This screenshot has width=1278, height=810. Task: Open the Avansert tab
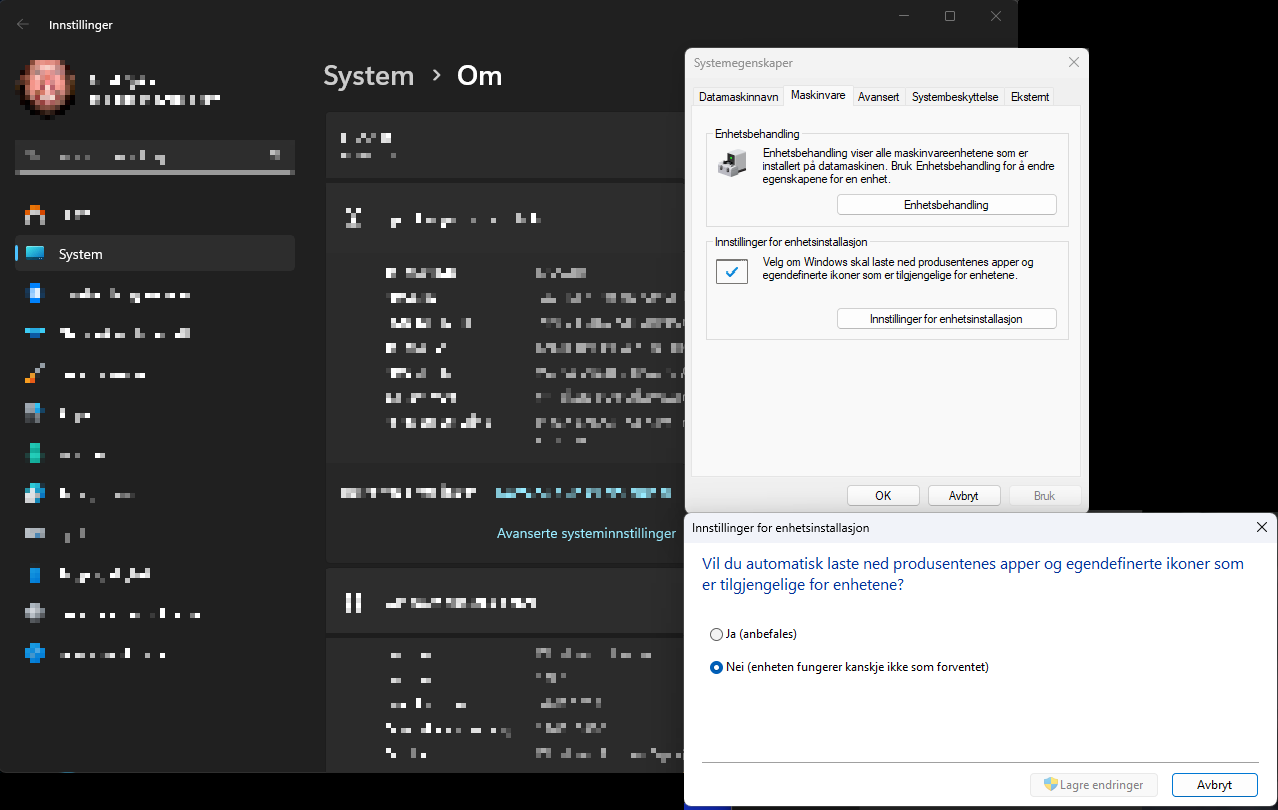coord(878,97)
